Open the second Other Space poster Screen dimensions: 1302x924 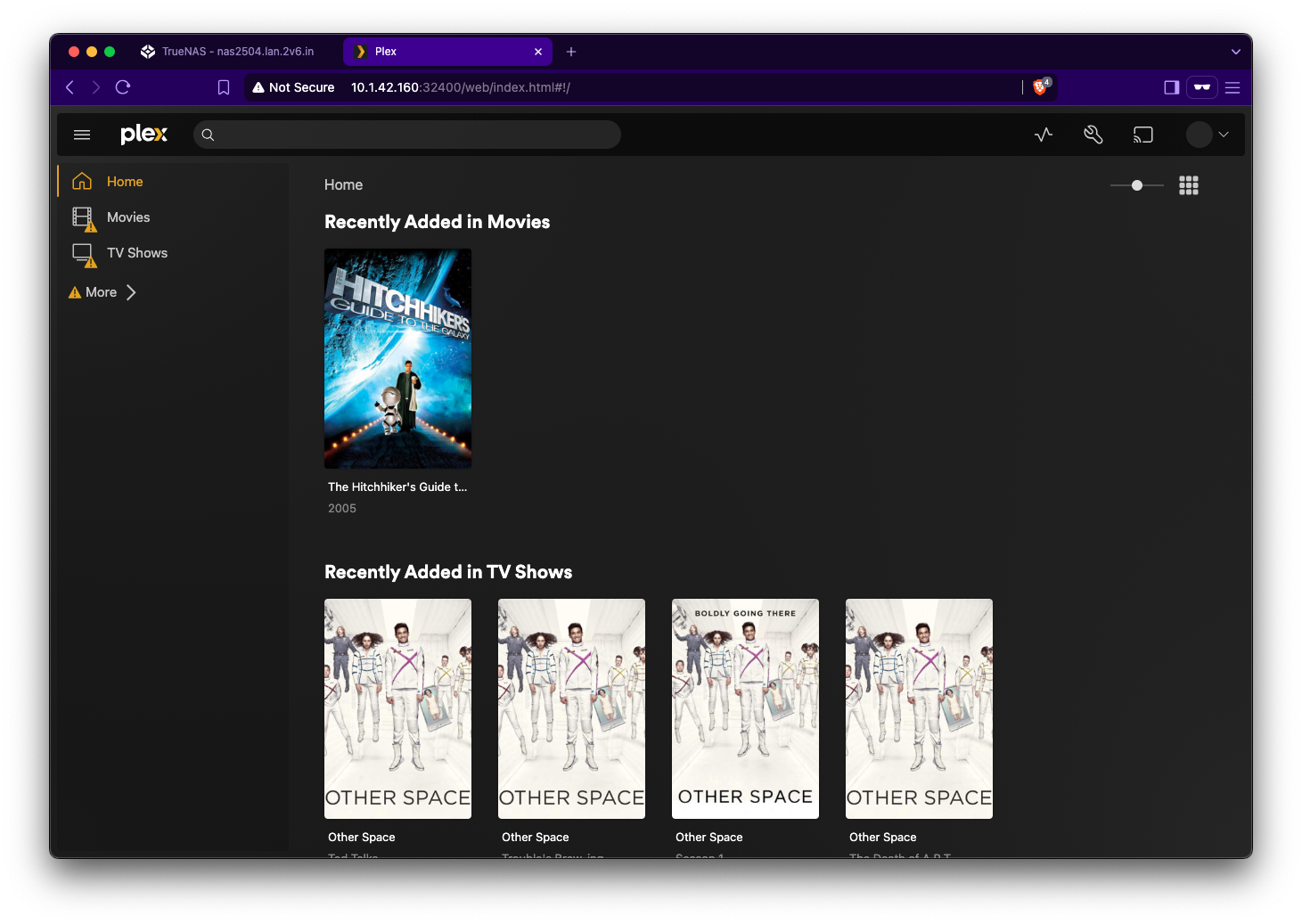point(571,708)
